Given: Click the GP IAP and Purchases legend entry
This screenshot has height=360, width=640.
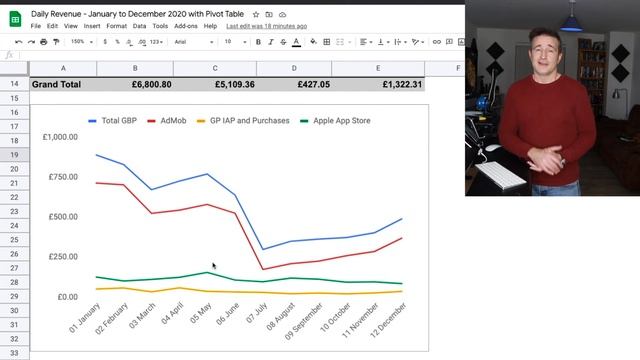Looking at the screenshot, I should (x=243, y=121).
